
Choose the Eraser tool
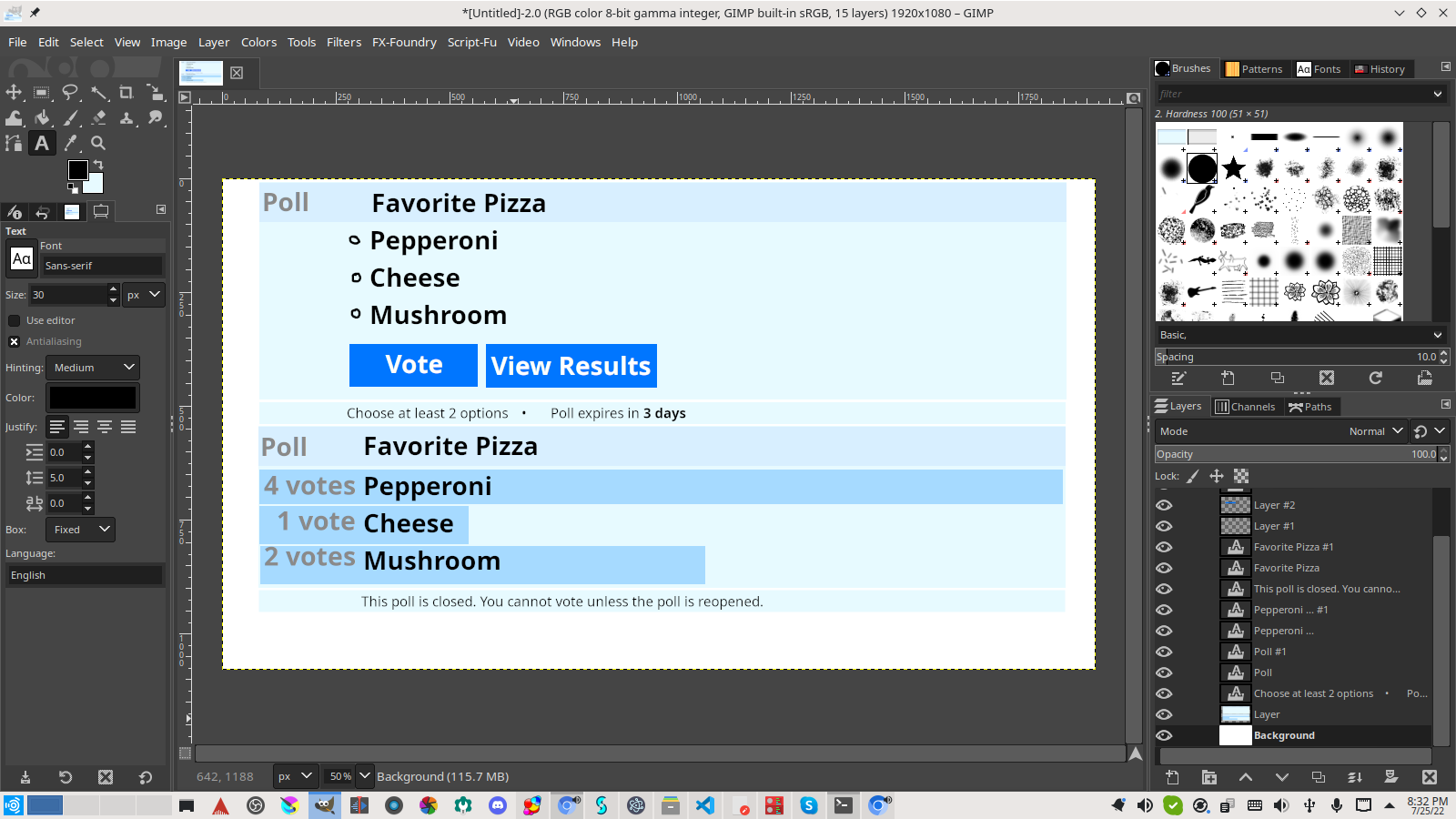(98, 117)
